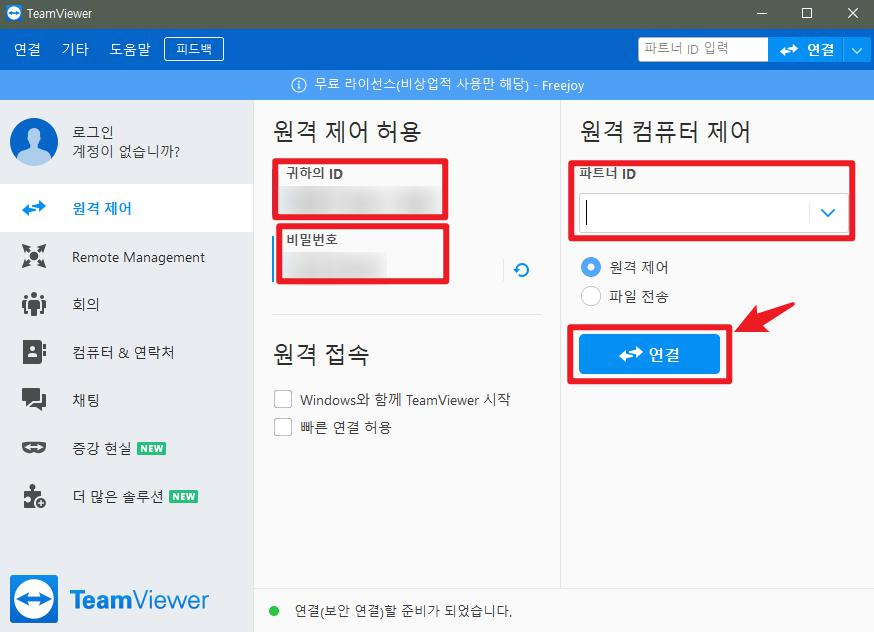Click the TeamViewer logo at bottom left
Viewport: 874px width, 632px height.
point(34,599)
